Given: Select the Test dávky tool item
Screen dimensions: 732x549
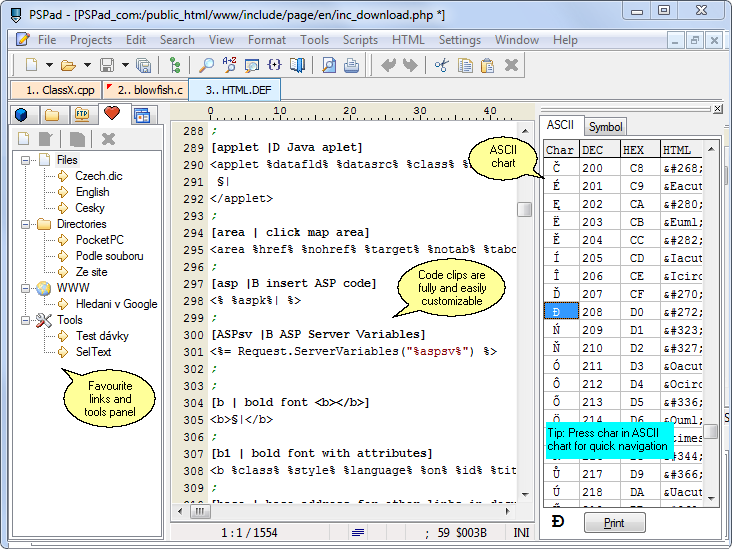Looking at the screenshot, I should (102, 336).
